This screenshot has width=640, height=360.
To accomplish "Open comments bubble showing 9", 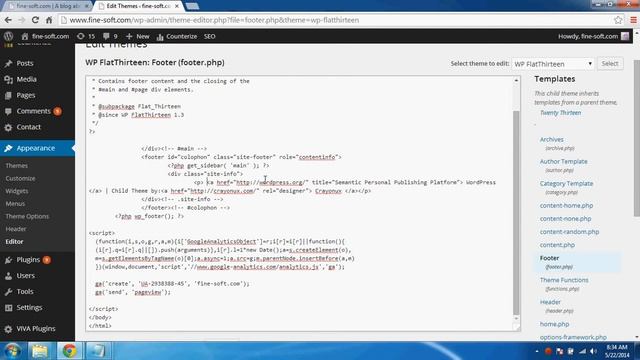I will click(x=110, y=36).
